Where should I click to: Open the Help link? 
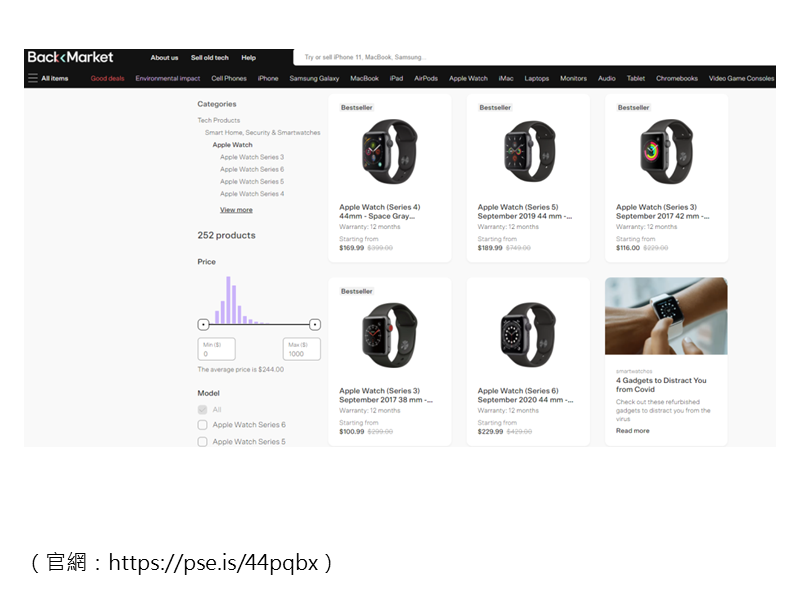[x=248, y=58]
